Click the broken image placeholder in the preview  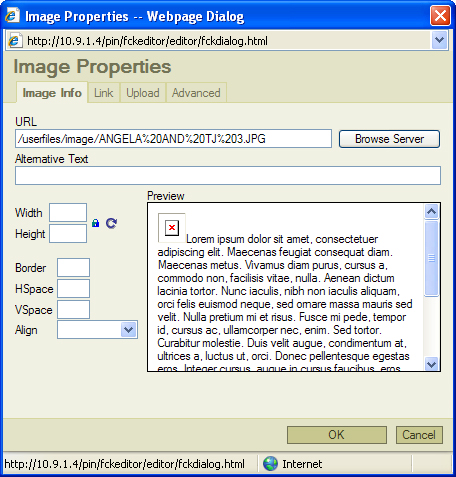172,228
